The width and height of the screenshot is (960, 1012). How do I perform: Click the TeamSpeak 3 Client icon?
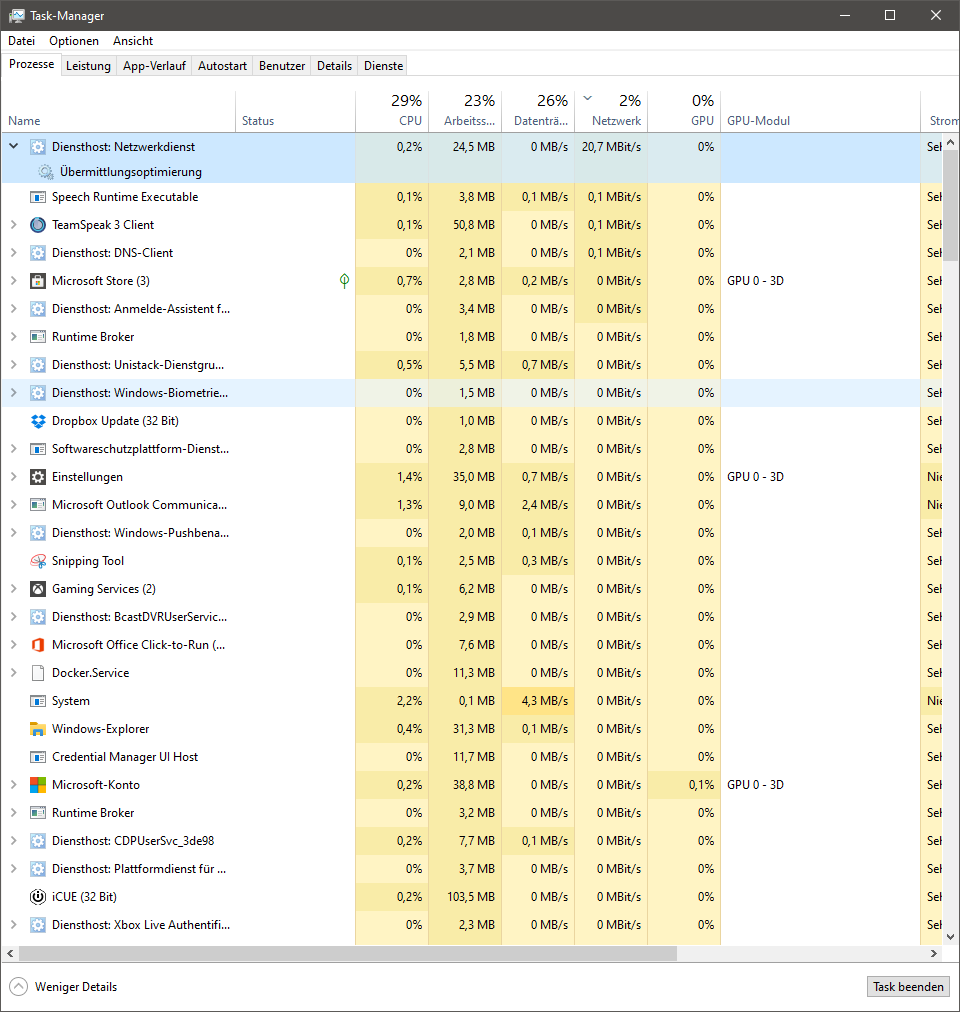[38, 225]
